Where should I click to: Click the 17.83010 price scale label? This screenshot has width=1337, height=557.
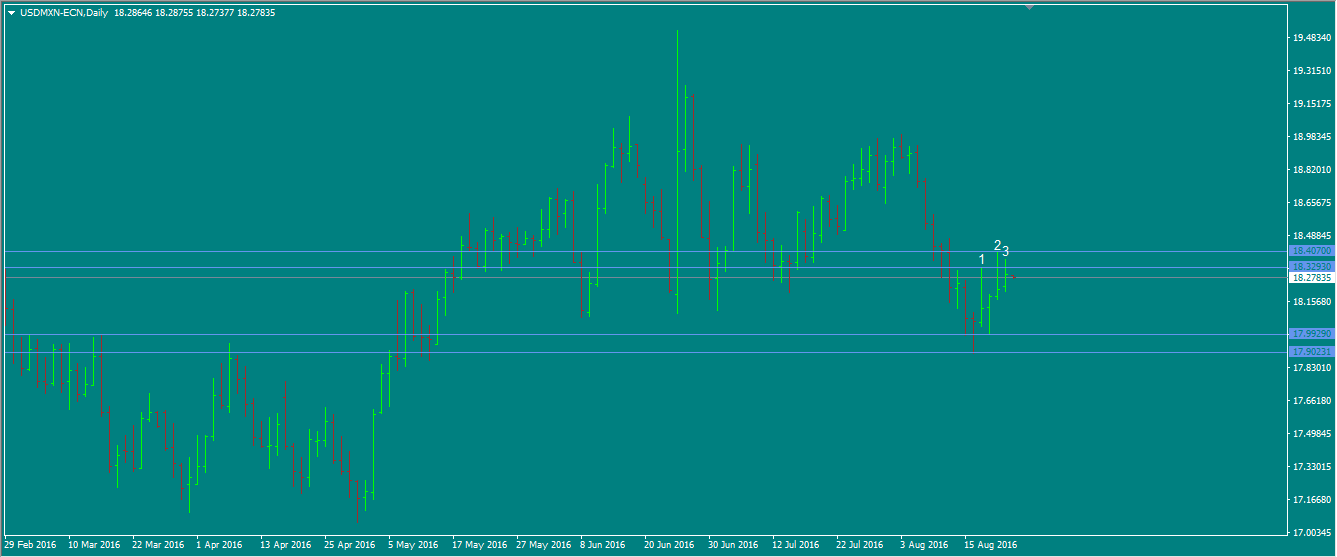pos(1311,368)
